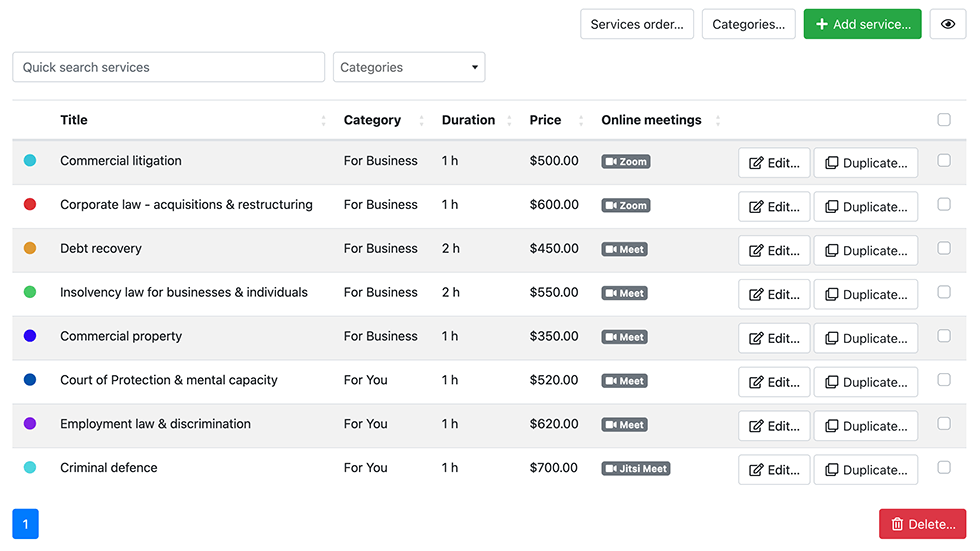Click the $450.00 price cell

554,249
